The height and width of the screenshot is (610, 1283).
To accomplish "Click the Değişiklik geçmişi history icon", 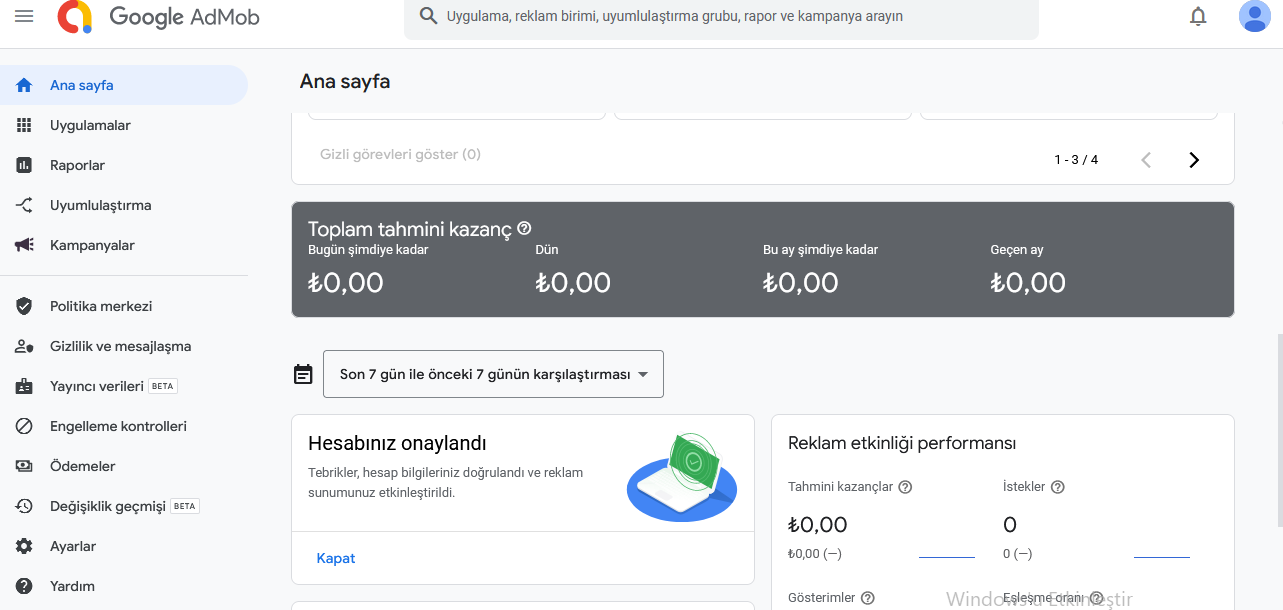I will 24,506.
